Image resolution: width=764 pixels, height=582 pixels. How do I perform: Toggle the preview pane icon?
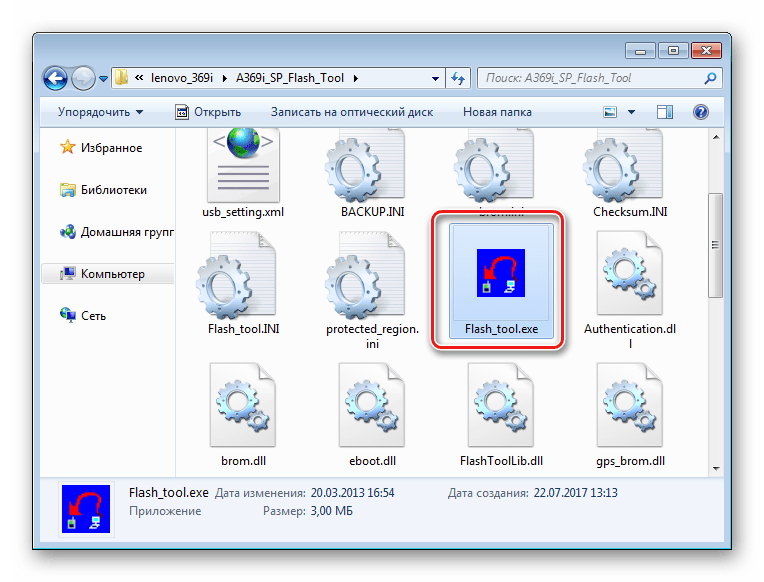(665, 112)
